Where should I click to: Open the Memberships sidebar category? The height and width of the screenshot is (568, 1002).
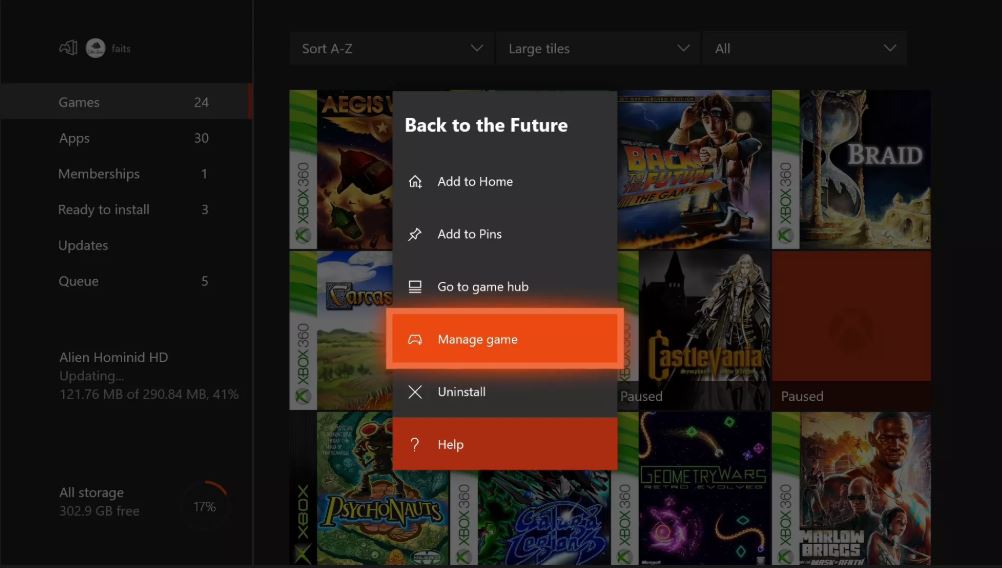pyautogui.click(x=126, y=174)
